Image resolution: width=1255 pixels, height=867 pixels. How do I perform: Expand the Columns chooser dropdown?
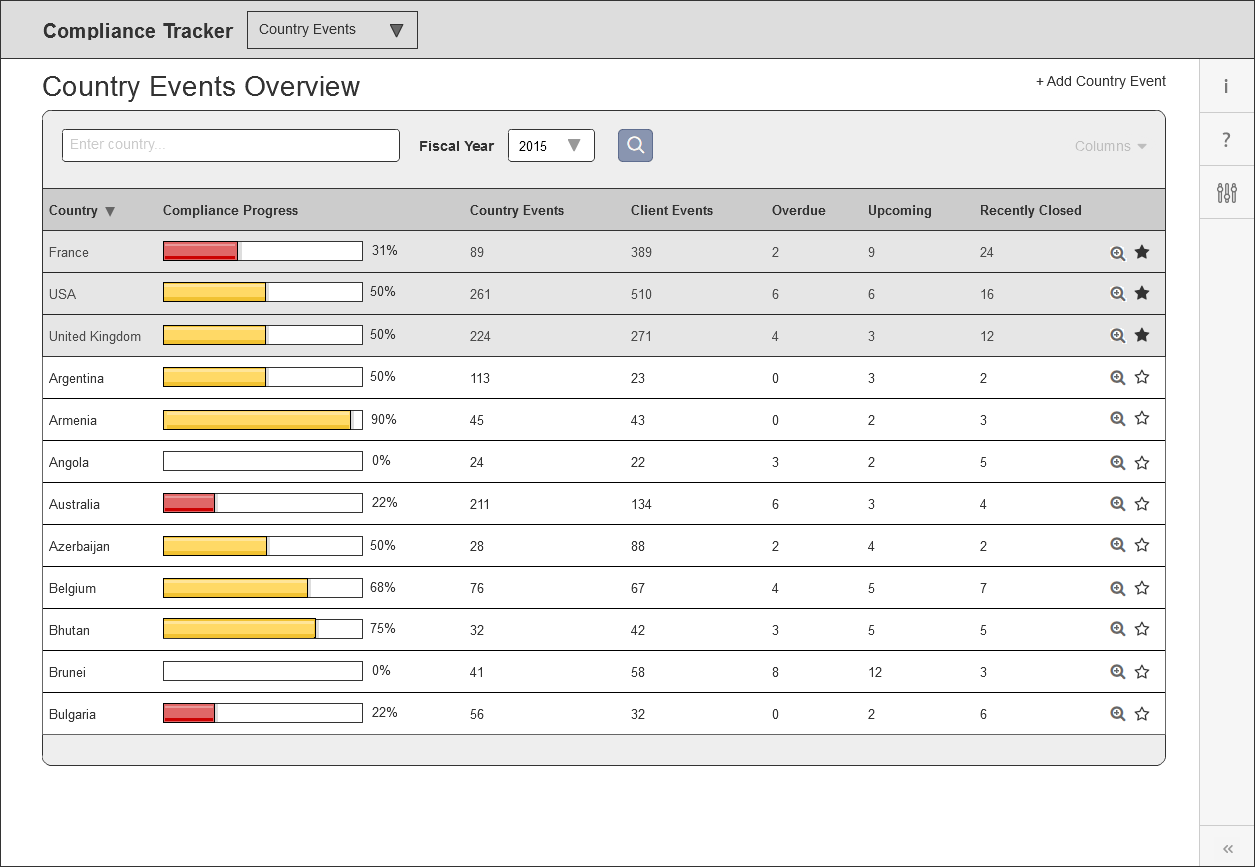click(1110, 146)
